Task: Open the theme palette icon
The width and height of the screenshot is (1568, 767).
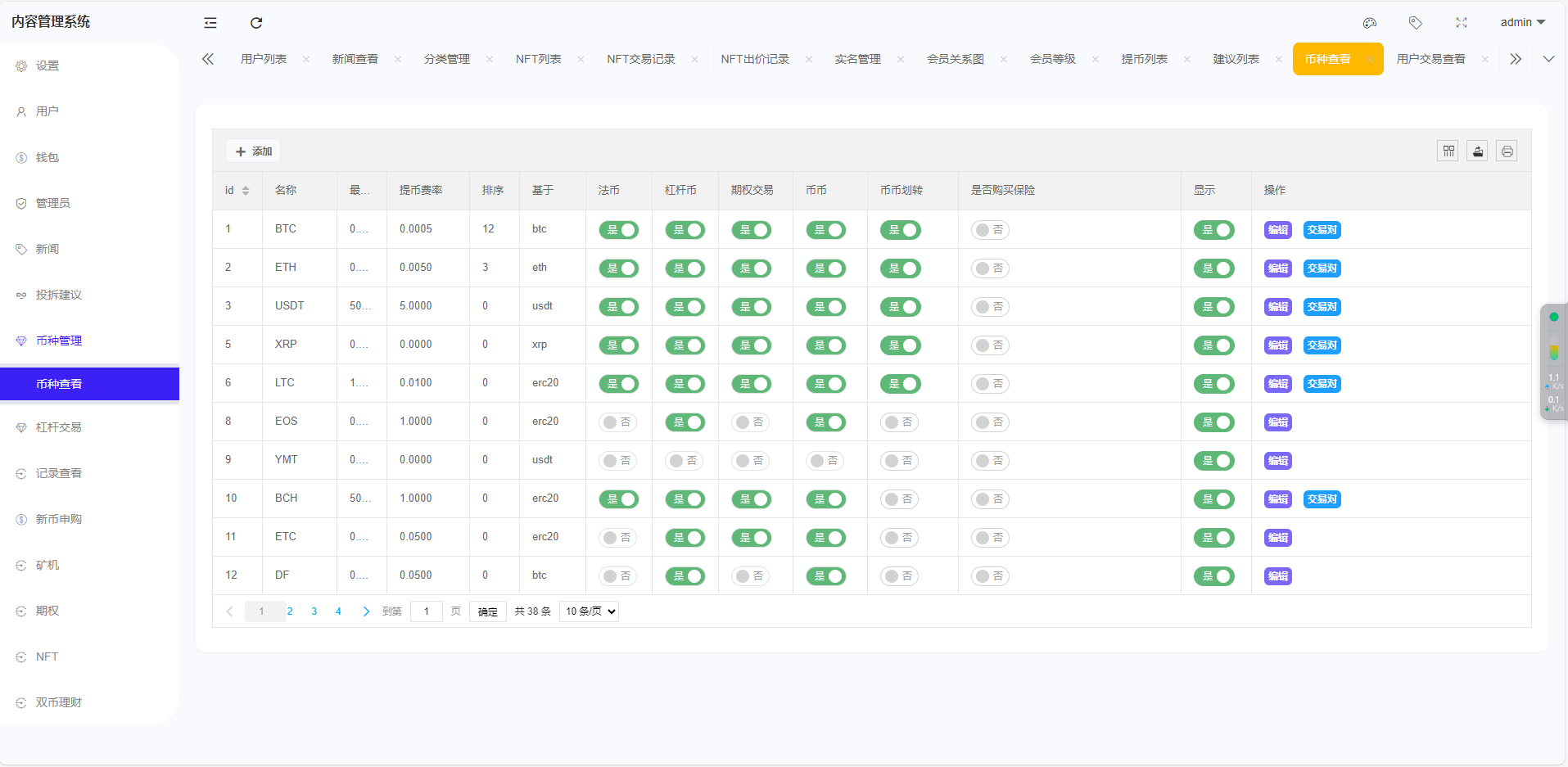Action: pos(1370,23)
